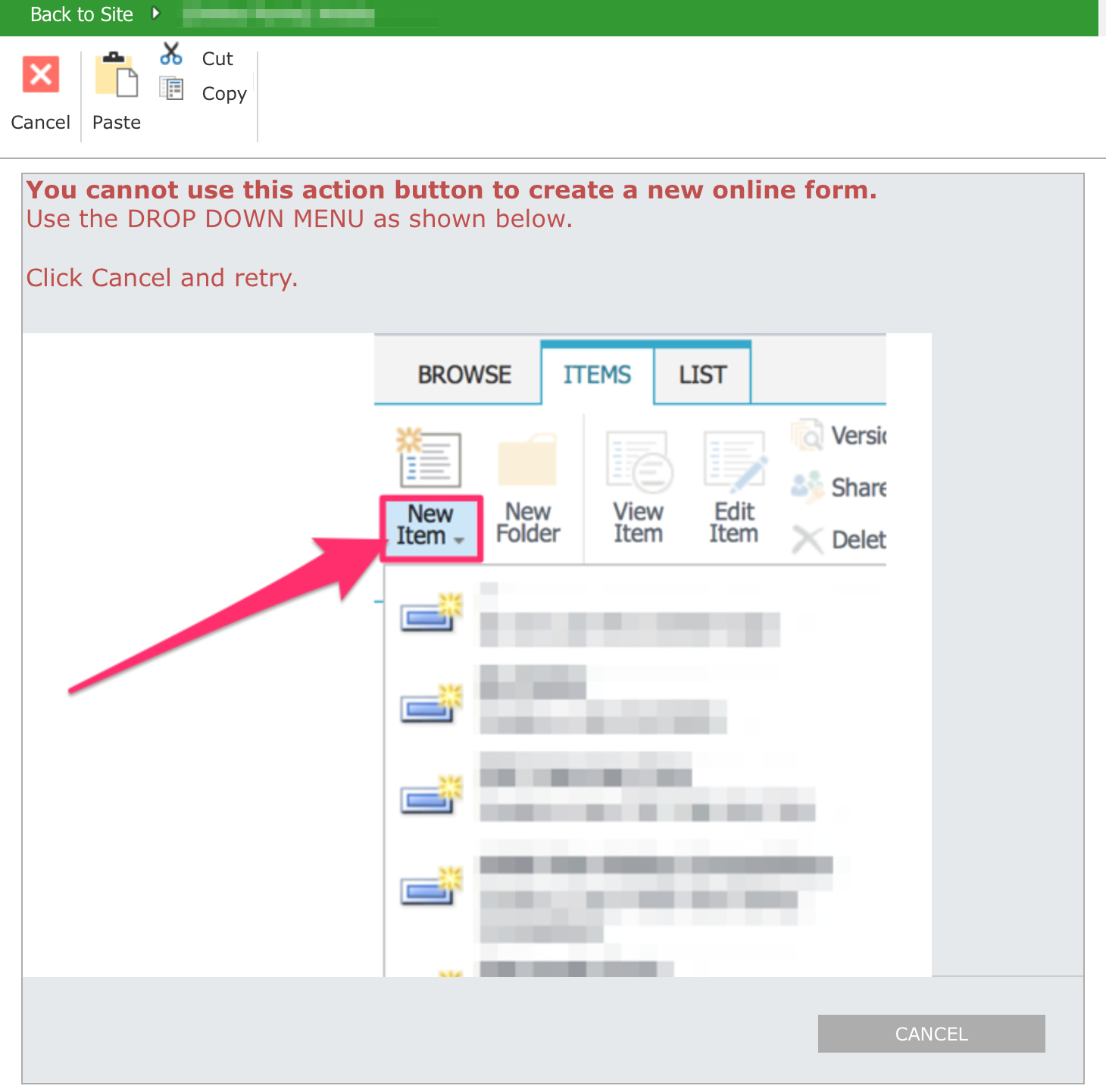Click the View Item icon in pictured ribbon
Image resolution: width=1106 pixels, height=1092 pixels.
(639, 460)
